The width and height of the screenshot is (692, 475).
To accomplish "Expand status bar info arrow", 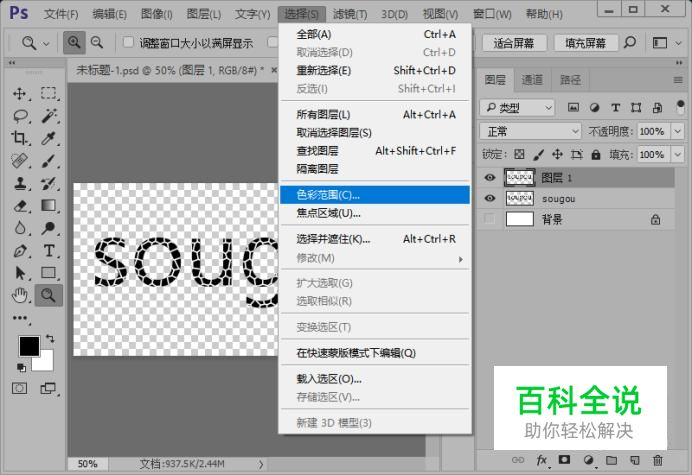I will point(261,464).
